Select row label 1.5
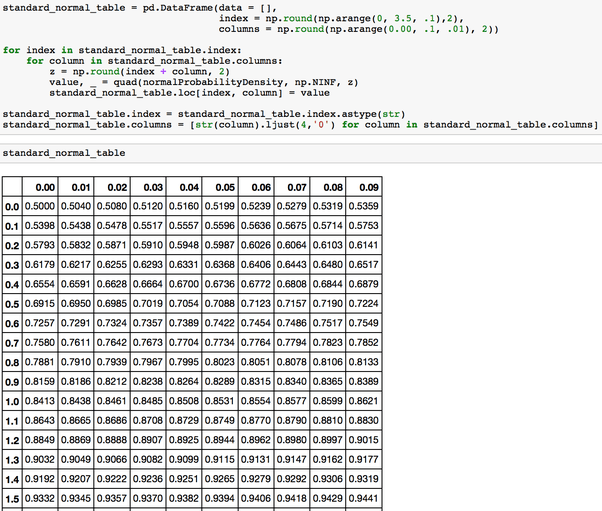Viewport: 602px width, 511px height. tap(12, 499)
